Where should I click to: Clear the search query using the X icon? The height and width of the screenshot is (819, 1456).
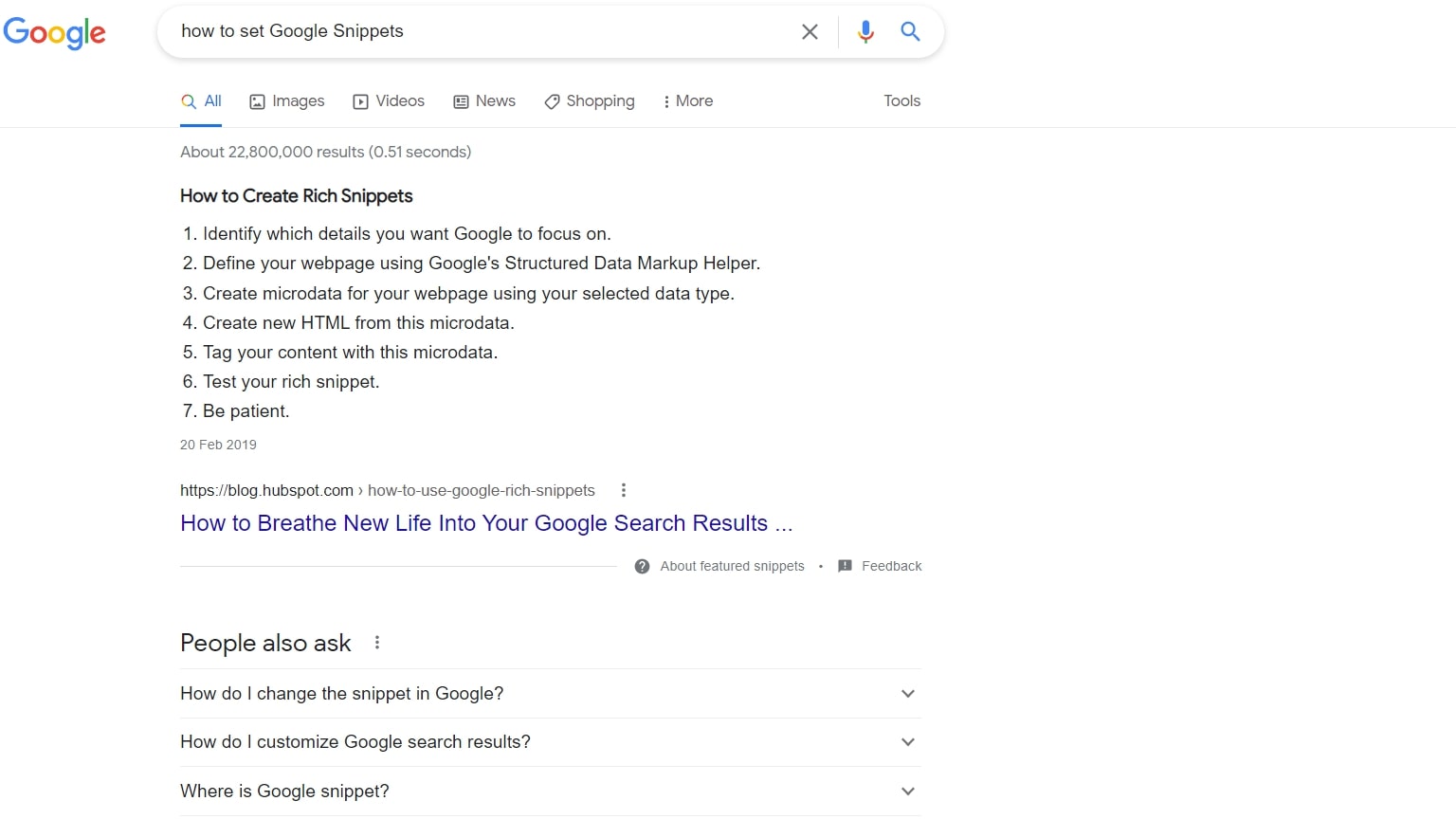[810, 31]
